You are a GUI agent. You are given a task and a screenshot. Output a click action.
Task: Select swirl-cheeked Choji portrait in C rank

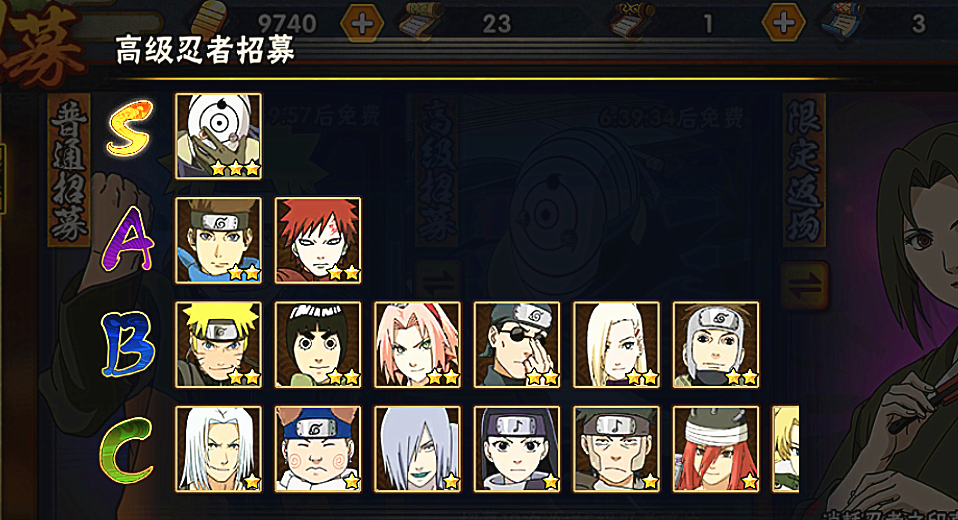[318, 449]
